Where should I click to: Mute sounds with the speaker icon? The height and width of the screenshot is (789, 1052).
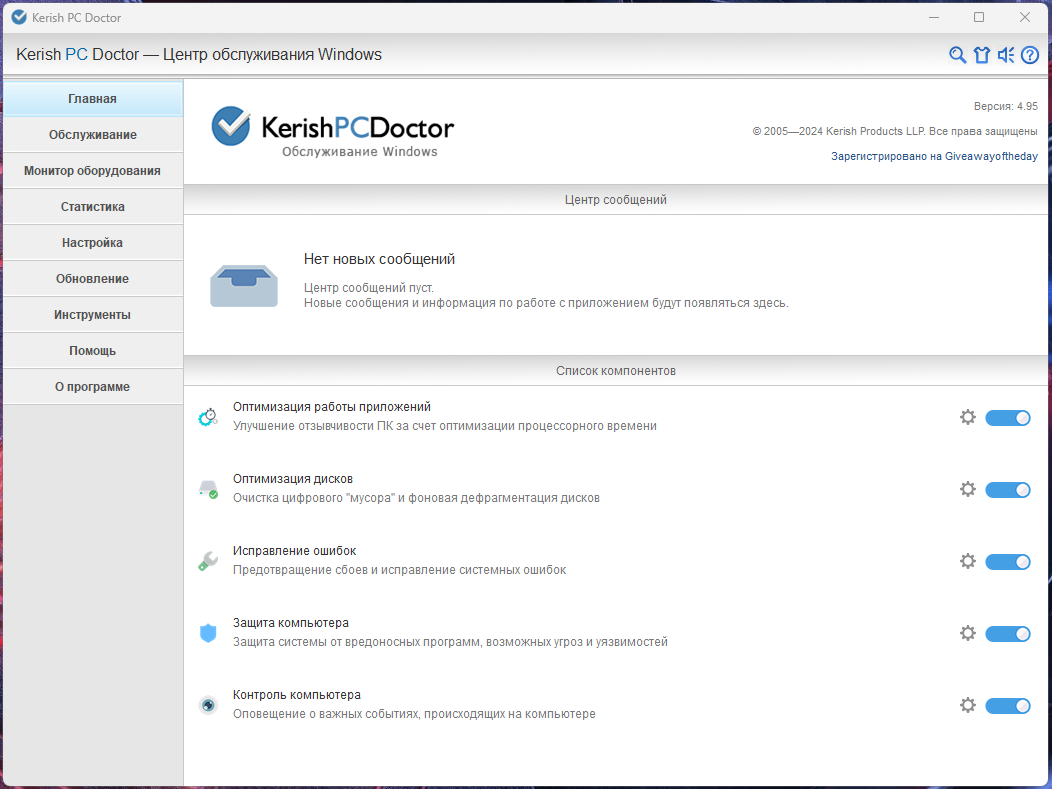[x=1005, y=55]
